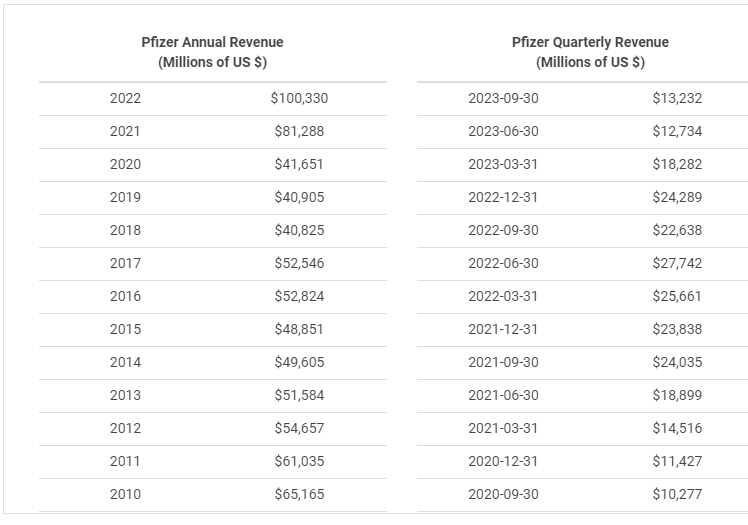The image size is (748, 525).
Task: Click the Pfizer Quarterly Revenue table header
Action: [590, 52]
